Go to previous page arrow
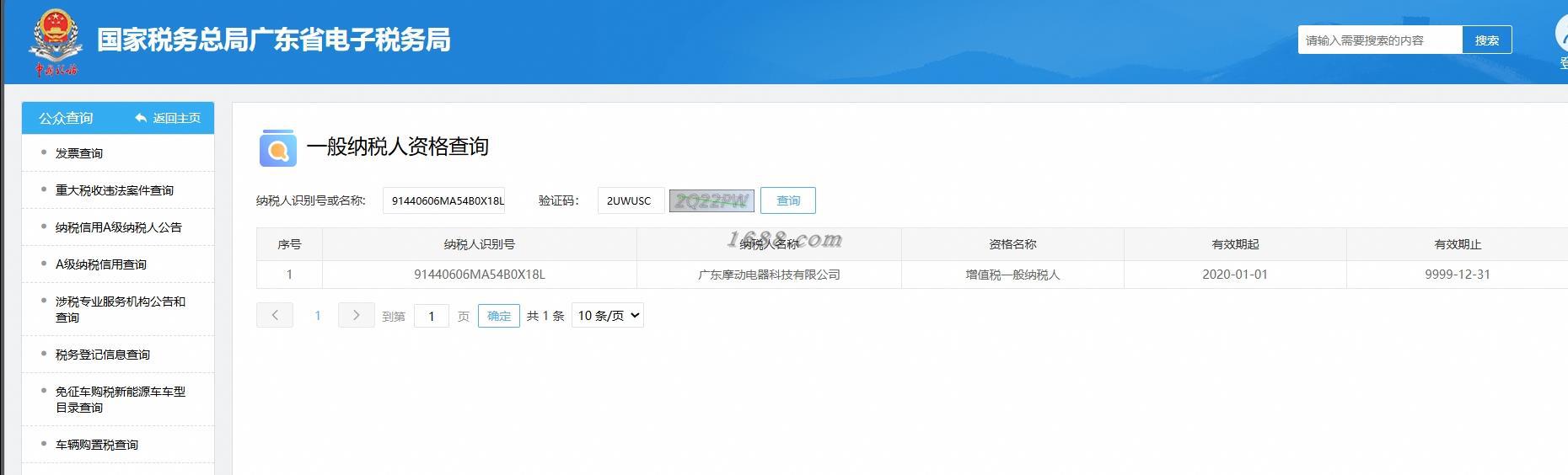This screenshot has height=475, width=1568. tap(275, 315)
